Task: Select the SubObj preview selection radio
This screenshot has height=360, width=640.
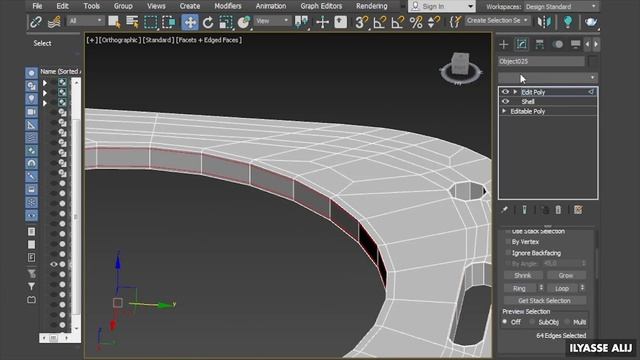Action: click(532, 322)
